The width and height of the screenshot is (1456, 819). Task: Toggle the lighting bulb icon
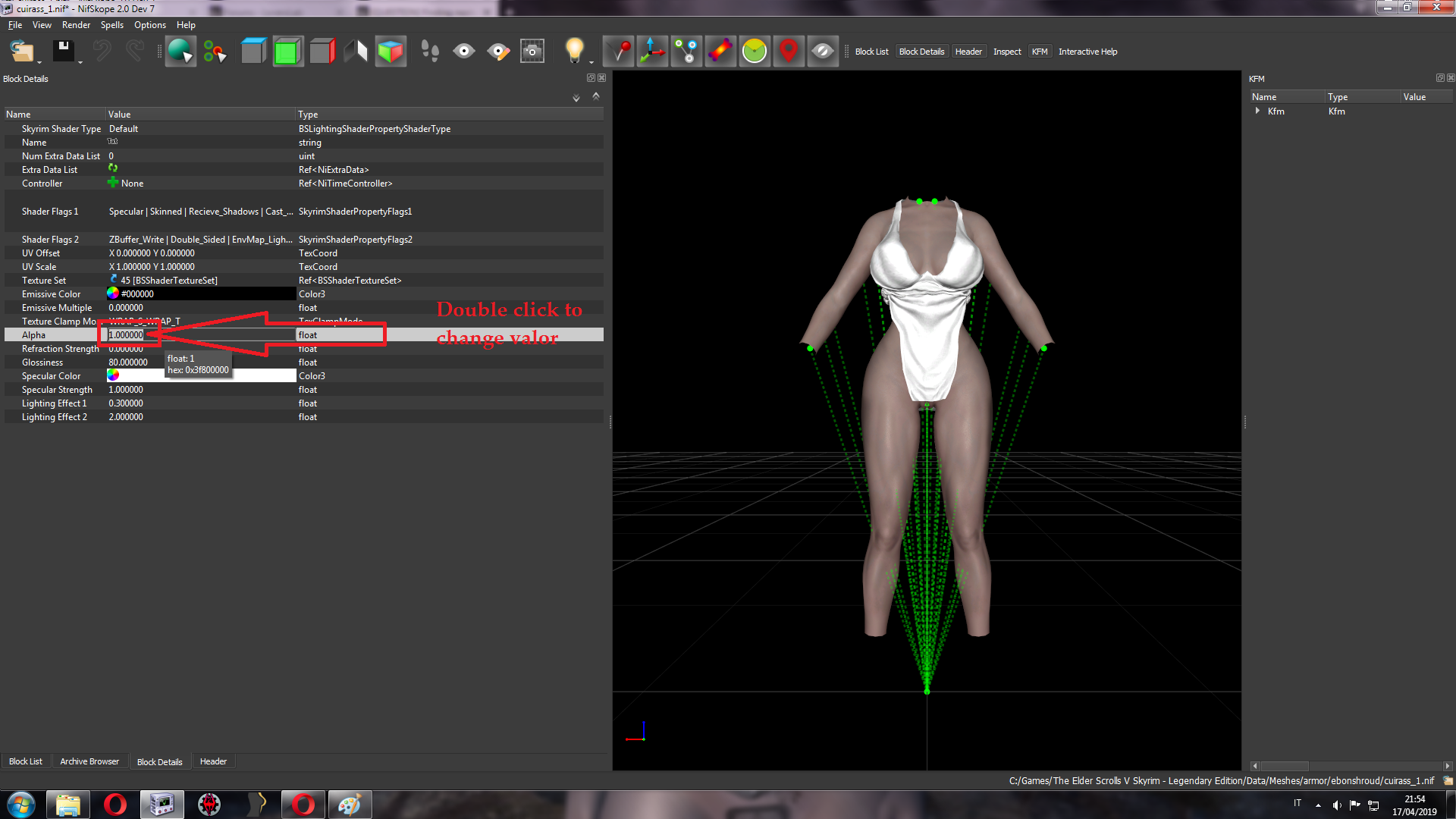pos(574,52)
